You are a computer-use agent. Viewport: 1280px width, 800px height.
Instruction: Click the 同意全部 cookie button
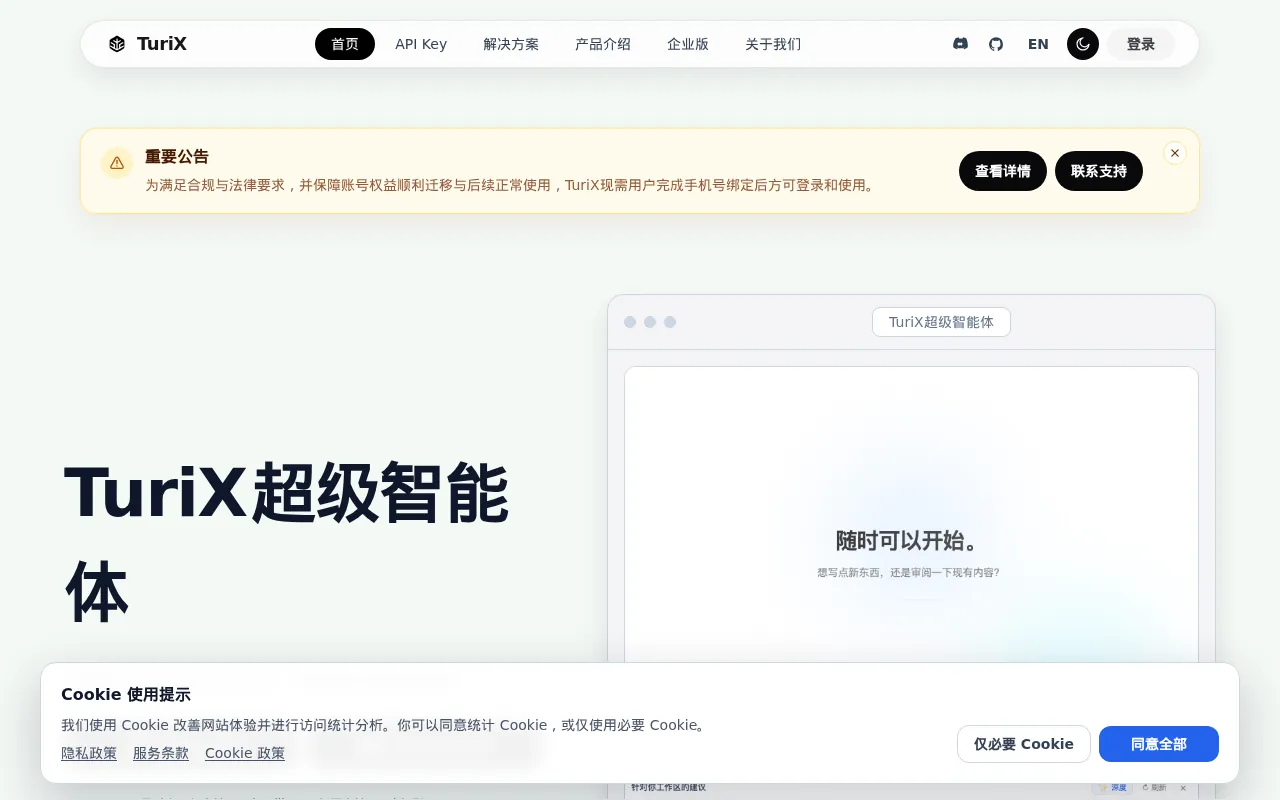1159,744
